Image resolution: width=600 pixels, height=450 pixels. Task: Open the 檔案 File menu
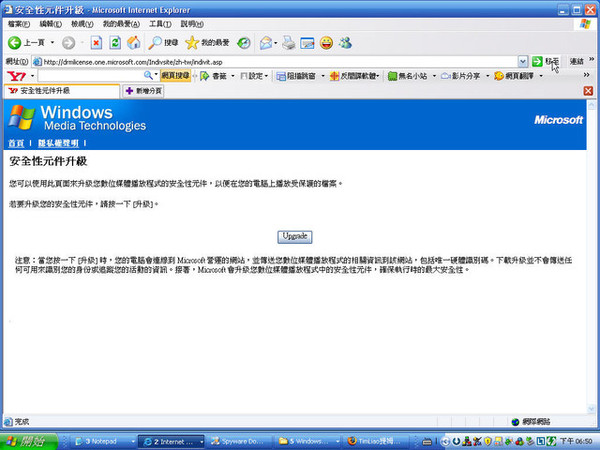coord(19,24)
